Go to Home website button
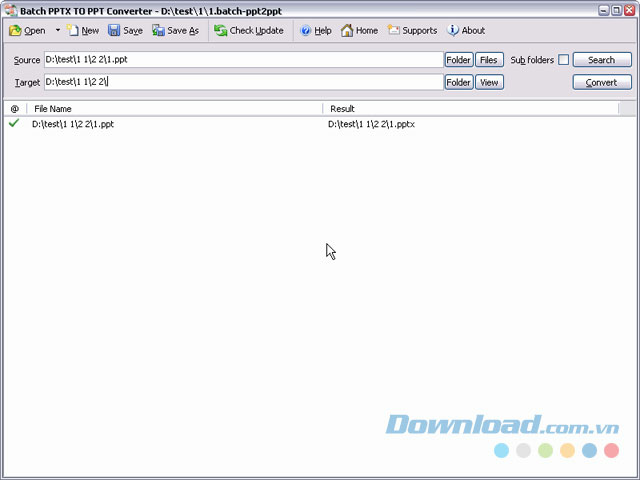 [x=359, y=31]
